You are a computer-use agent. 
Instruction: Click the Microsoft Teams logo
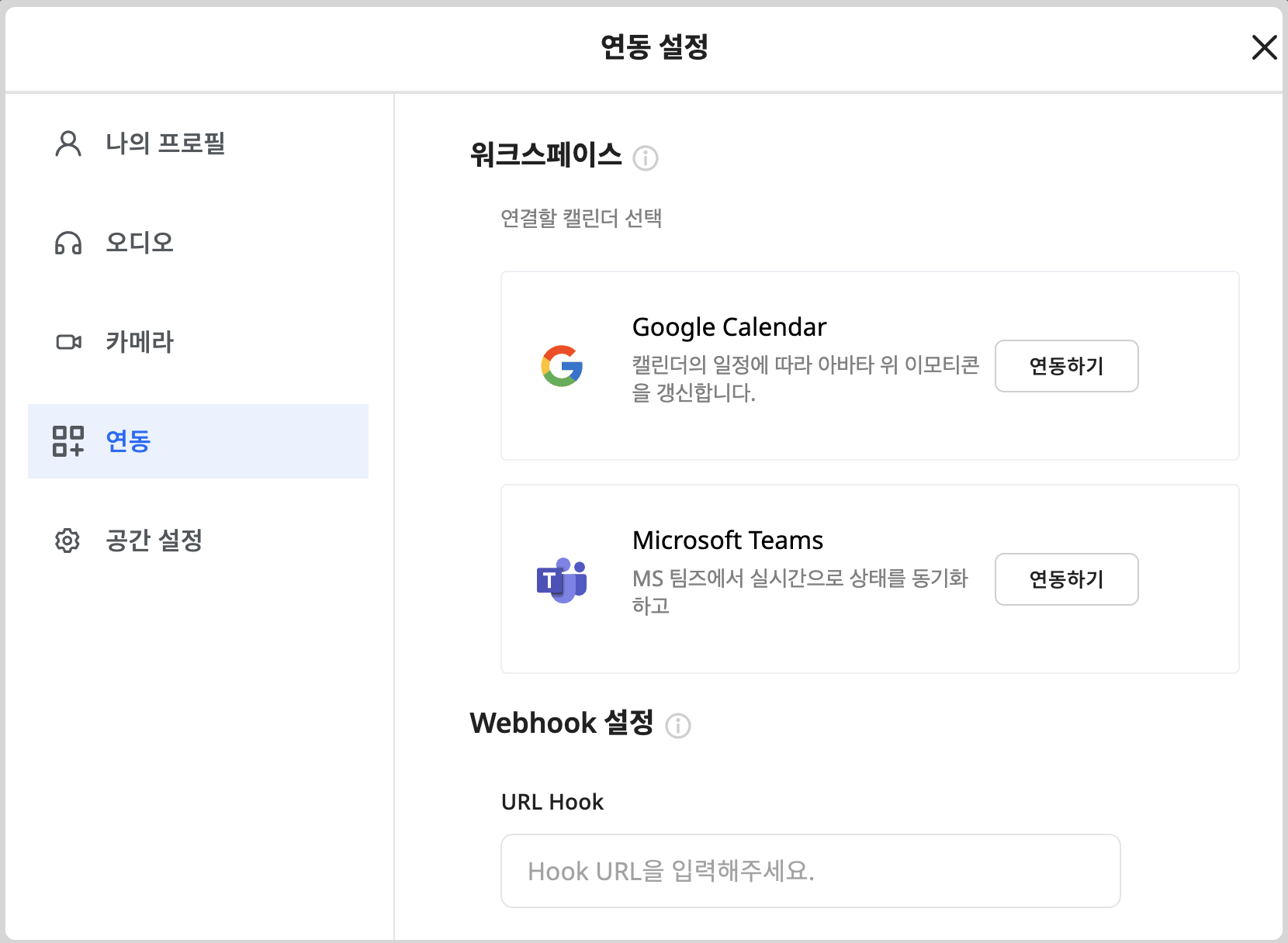pos(562,579)
